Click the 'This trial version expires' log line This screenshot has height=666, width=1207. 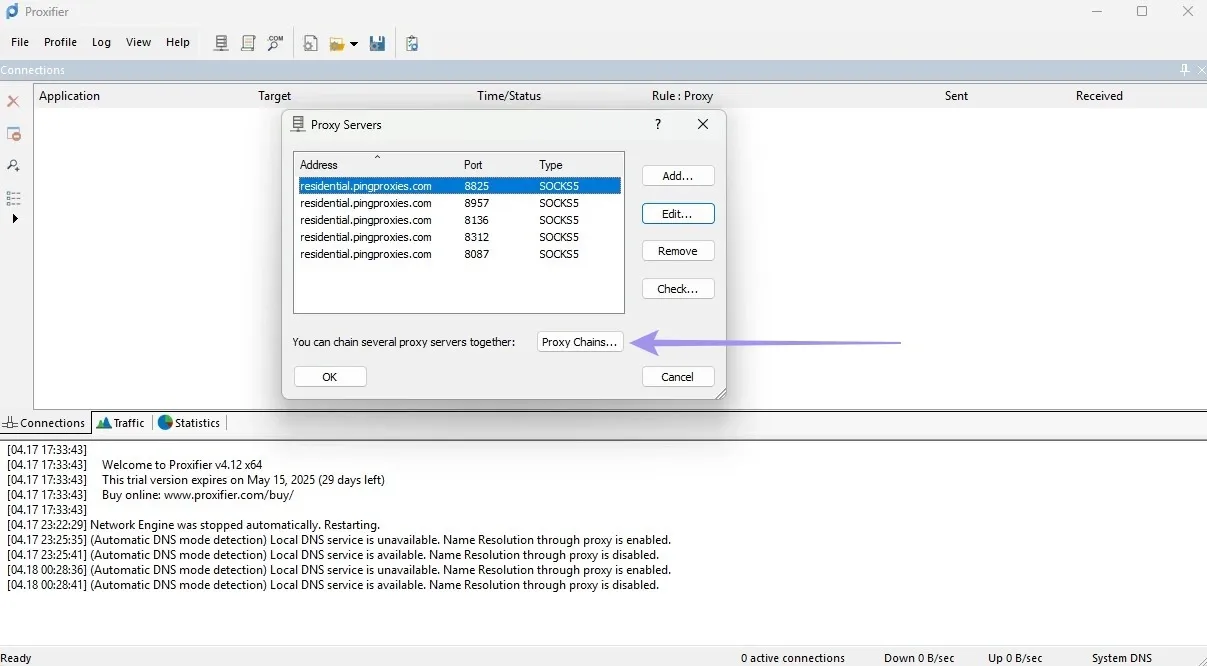click(x=196, y=480)
